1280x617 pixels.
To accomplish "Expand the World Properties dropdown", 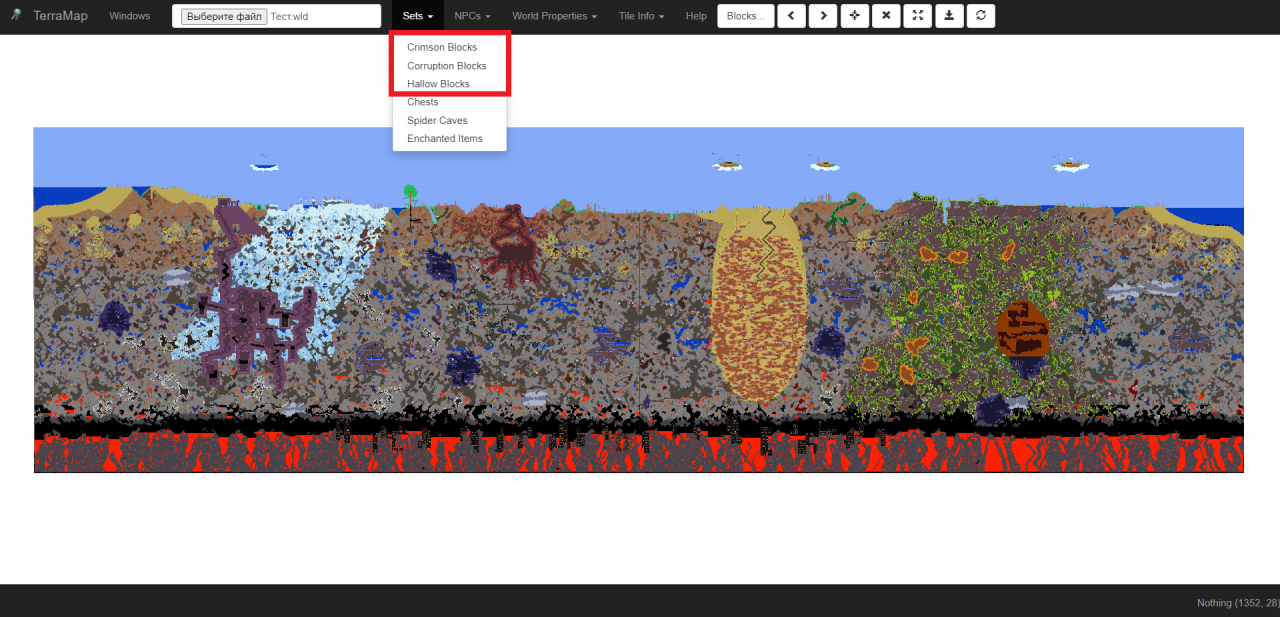I will tap(555, 16).
